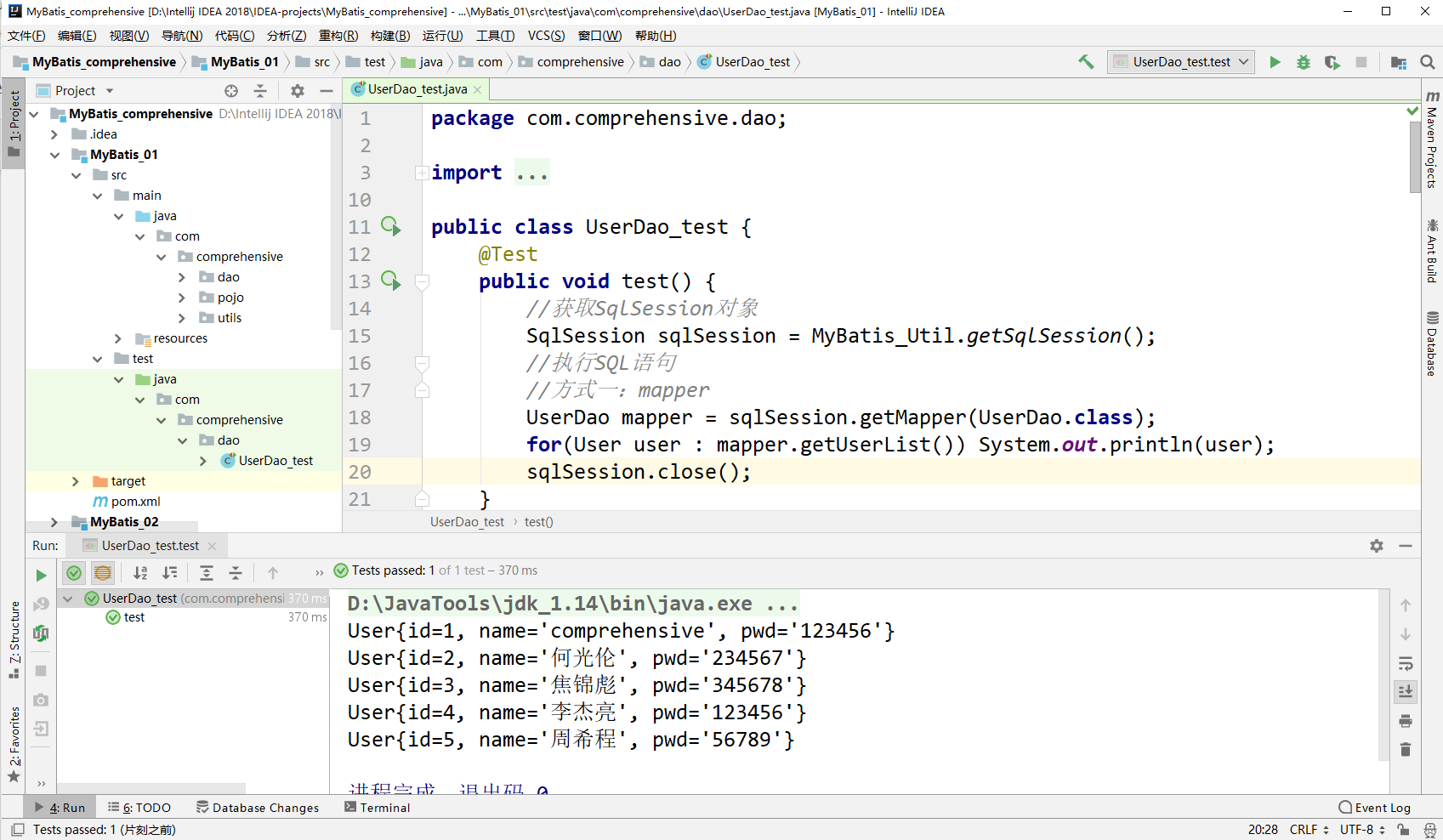Open the 重构(R) menu
This screenshot has width=1443, height=840.
[338, 36]
